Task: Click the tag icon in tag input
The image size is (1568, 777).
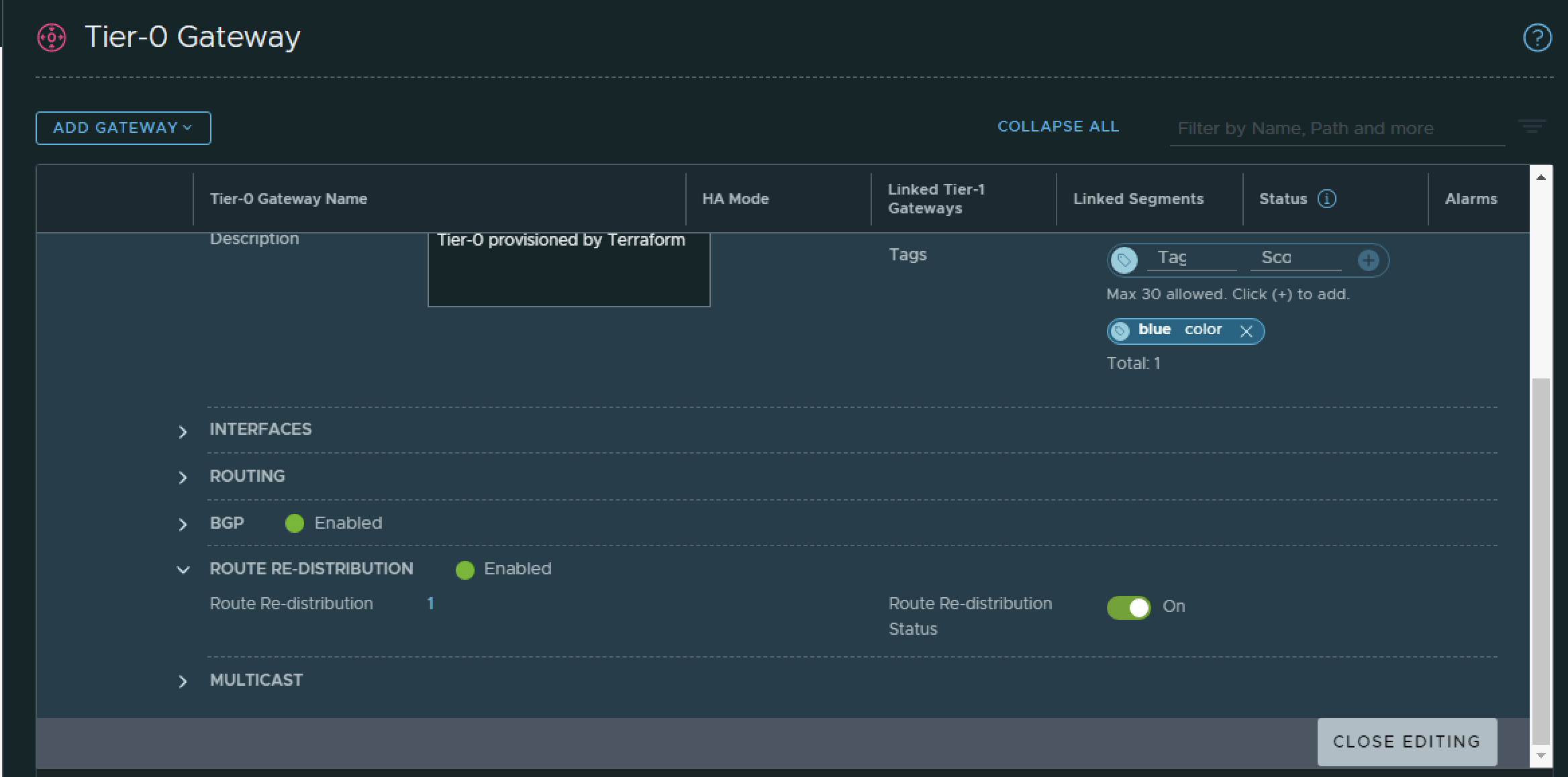Action: pyautogui.click(x=1124, y=260)
